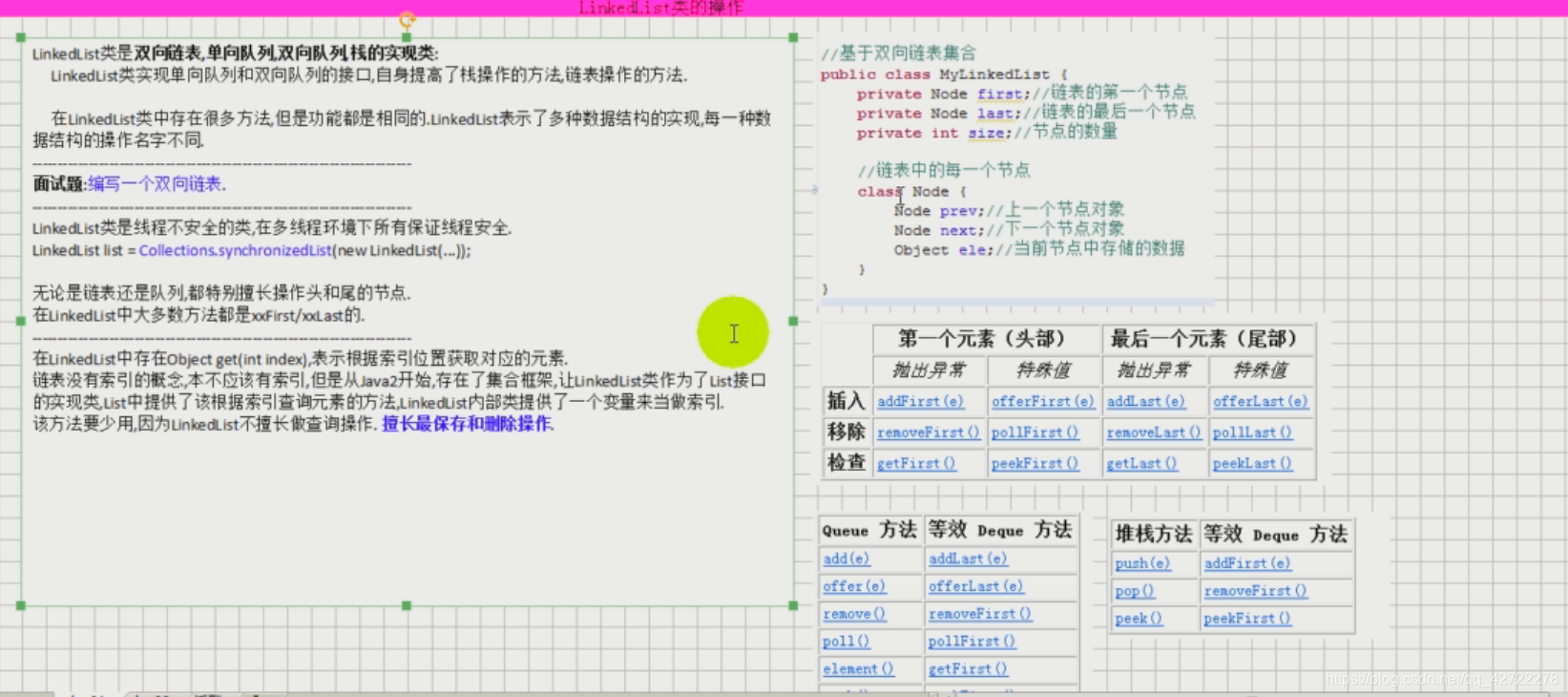Image resolution: width=1568 pixels, height=697 pixels.
Task: Click the orange rotation handle above the text box
Action: (408, 19)
